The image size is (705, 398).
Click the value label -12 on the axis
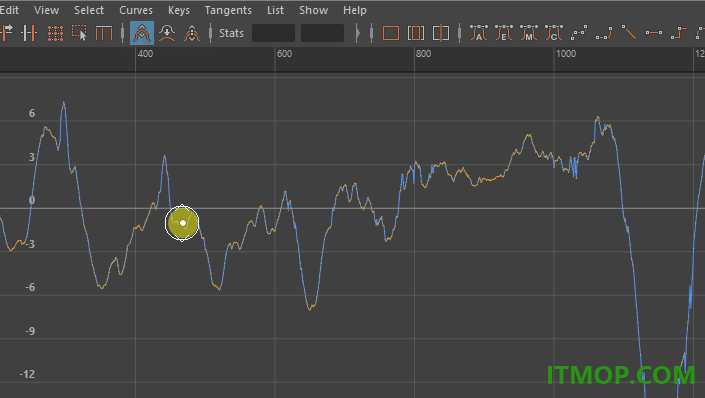27,374
